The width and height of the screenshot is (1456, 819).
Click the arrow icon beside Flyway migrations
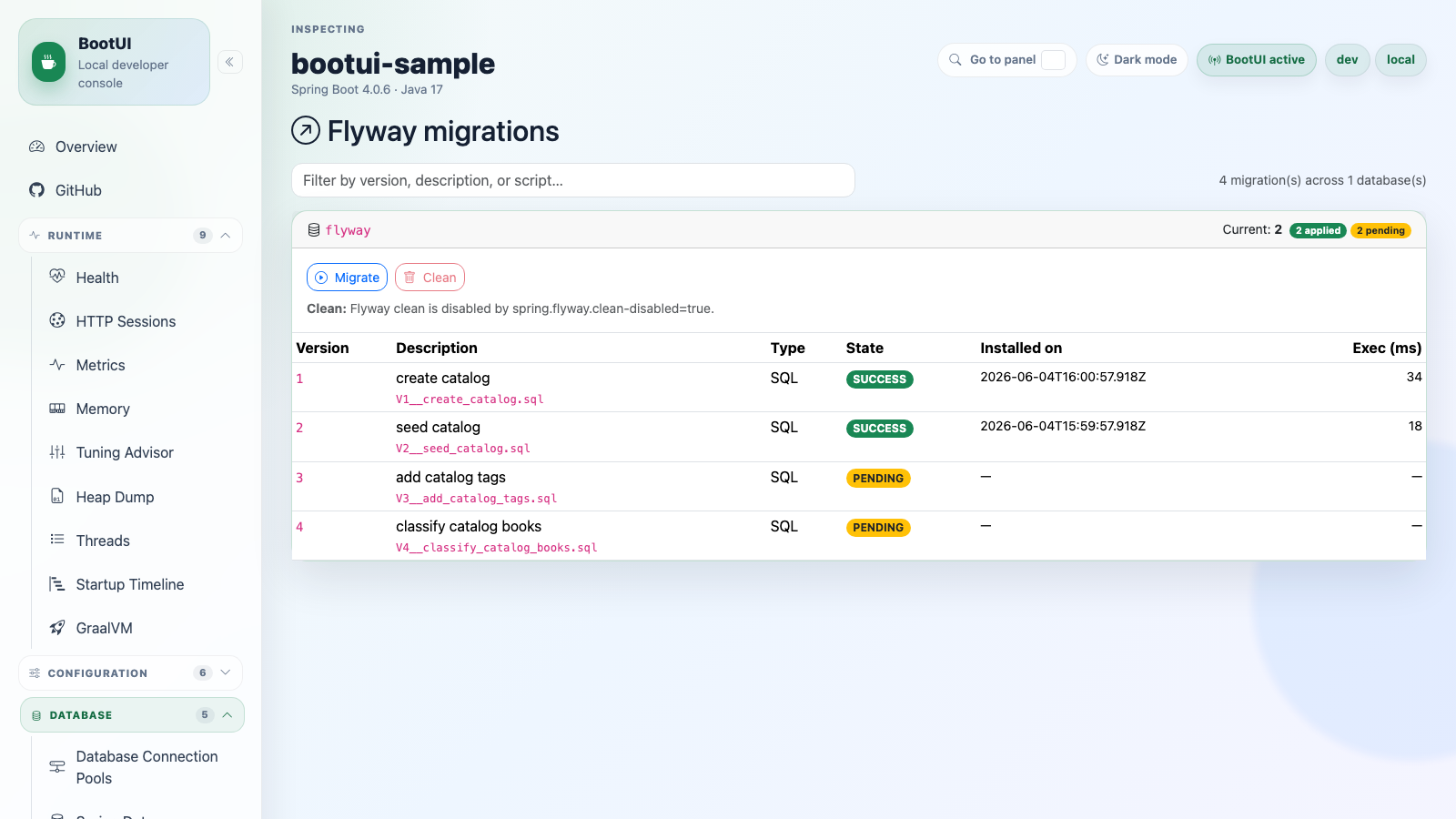pos(306,131)
